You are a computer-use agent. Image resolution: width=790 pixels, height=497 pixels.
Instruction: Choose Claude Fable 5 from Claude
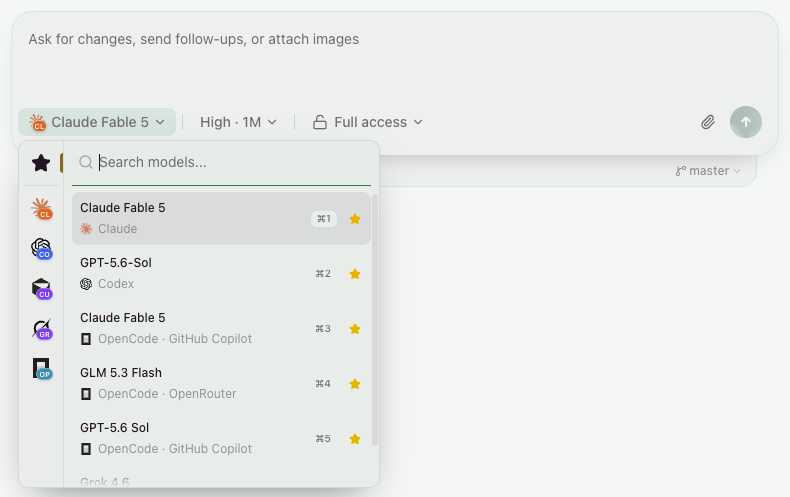(221, 218)
